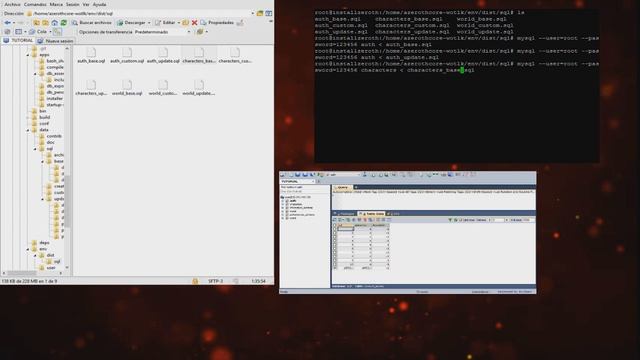Screen dimensions: 640x360
Task: Open the Editar dropdown arrow
Action: [179, 23]
